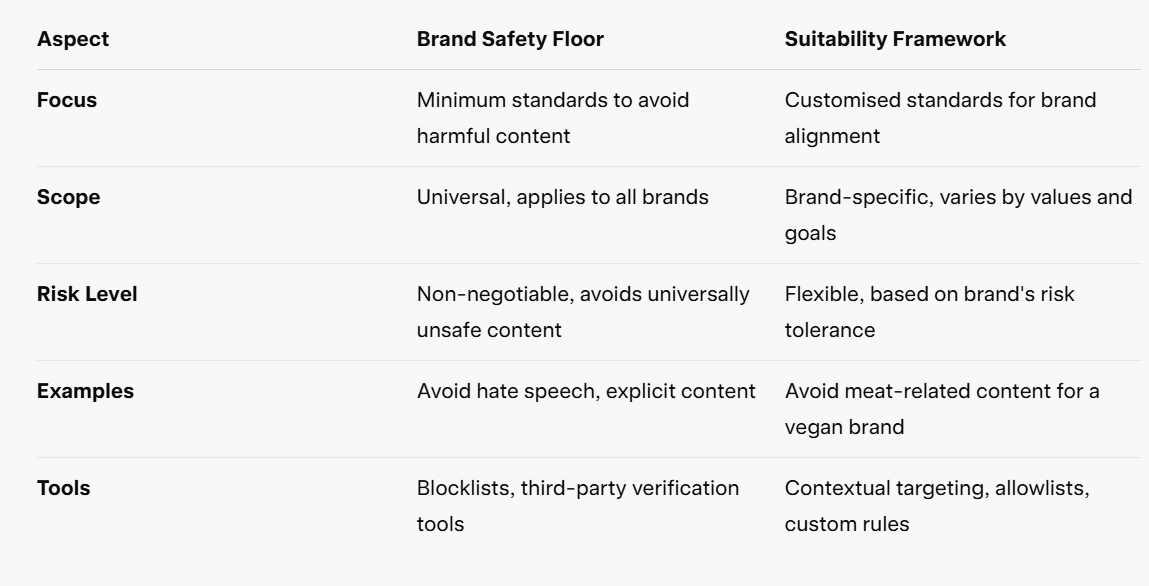Select the Brand Safety Floor column header
Screen dimensions: 1149x586
510,40
